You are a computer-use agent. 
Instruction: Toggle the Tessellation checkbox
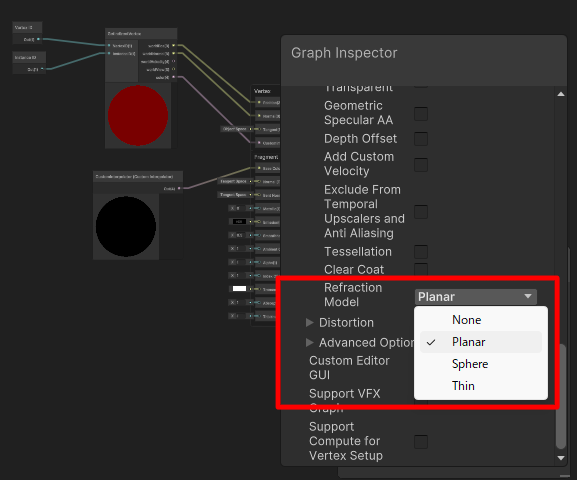pos(421,252)
